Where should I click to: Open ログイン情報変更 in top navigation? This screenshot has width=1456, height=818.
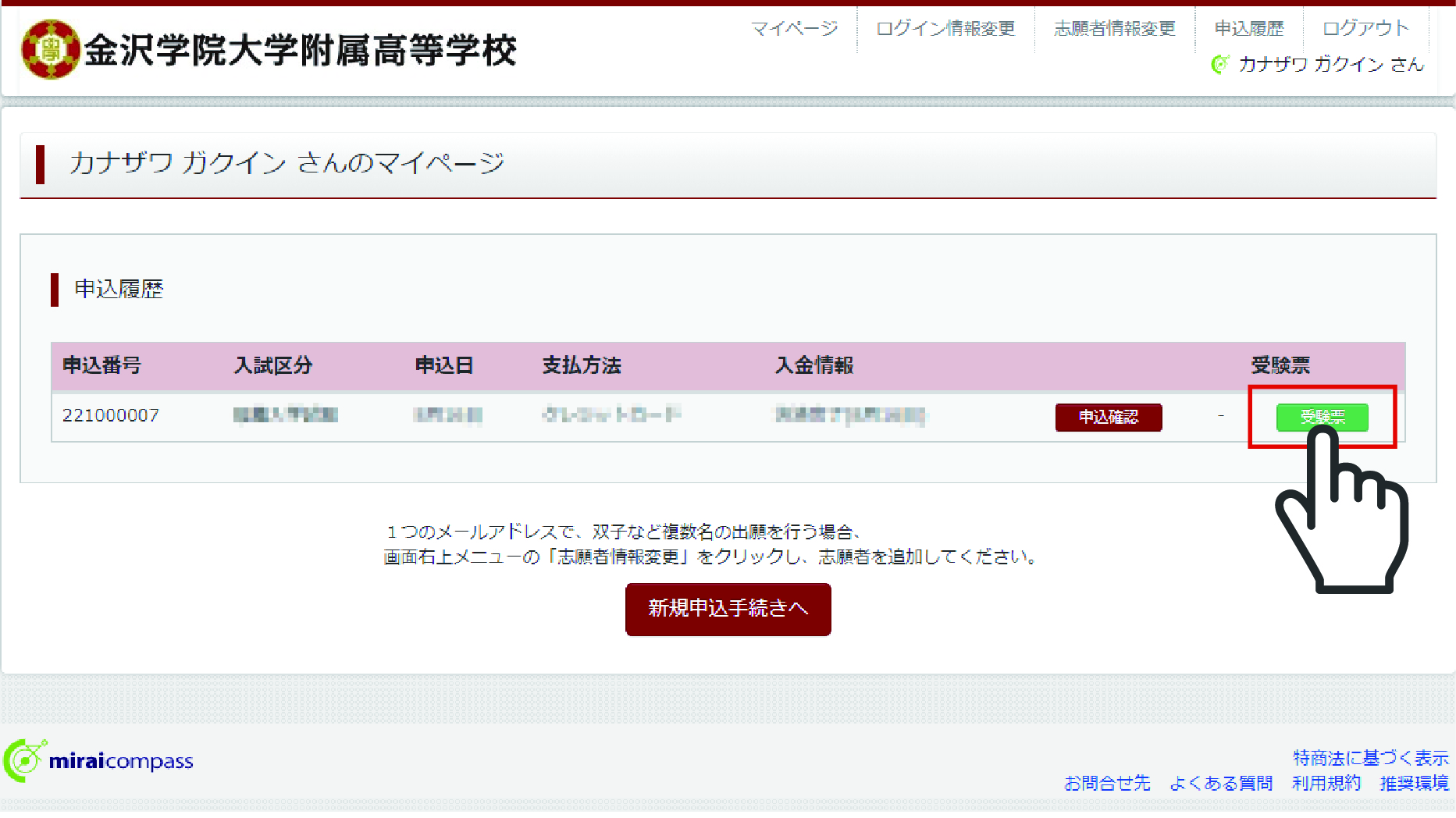945,29
